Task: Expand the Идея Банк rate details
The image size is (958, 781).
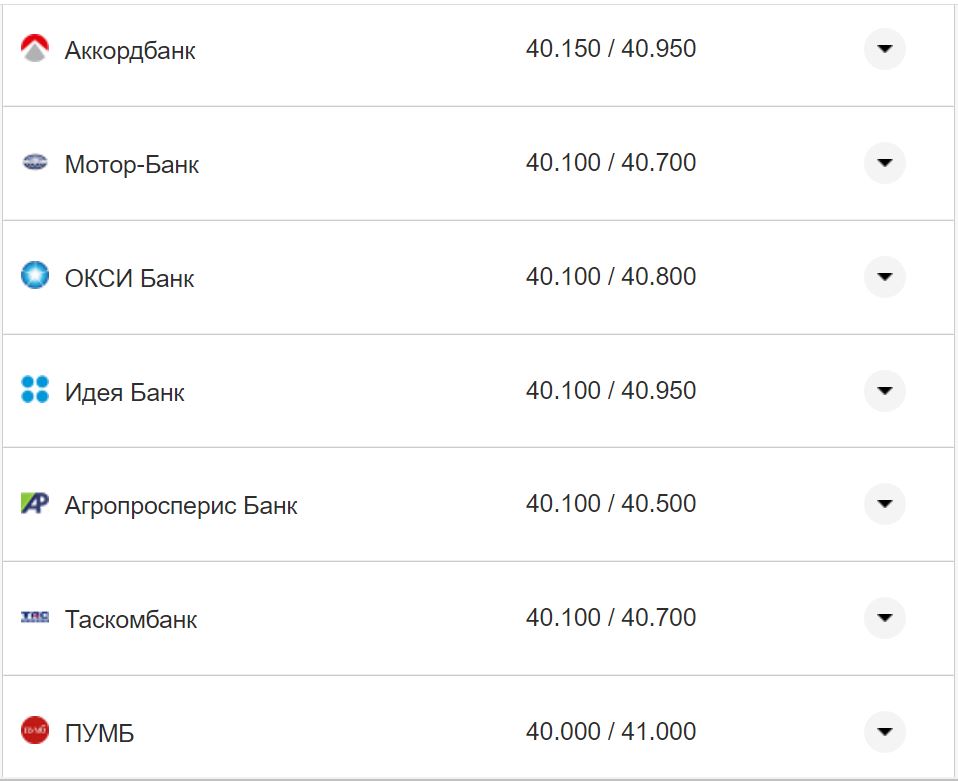Action: pos(884,390)
